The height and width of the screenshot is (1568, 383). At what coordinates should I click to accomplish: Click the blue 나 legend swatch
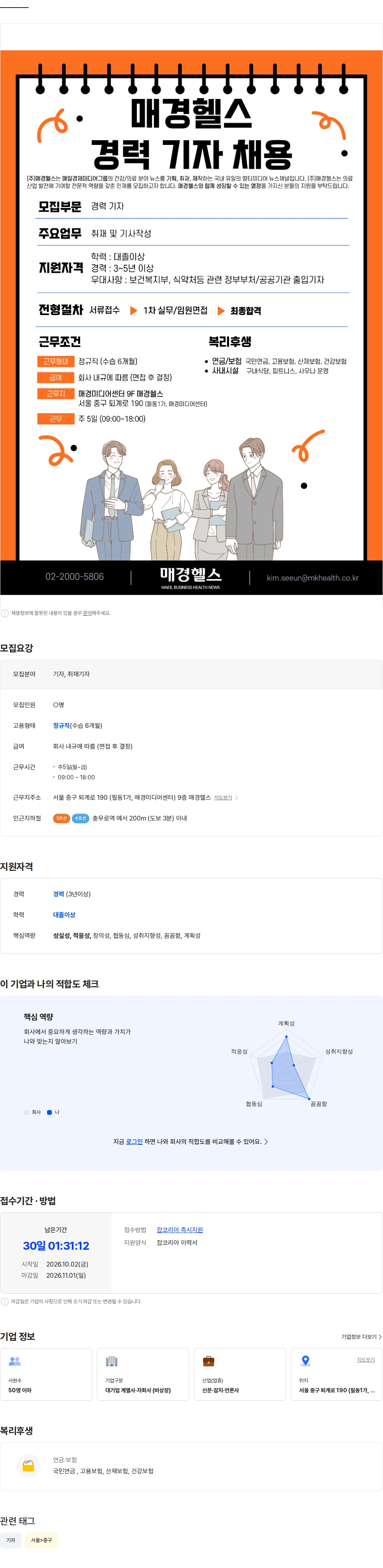pos(49,1112)
